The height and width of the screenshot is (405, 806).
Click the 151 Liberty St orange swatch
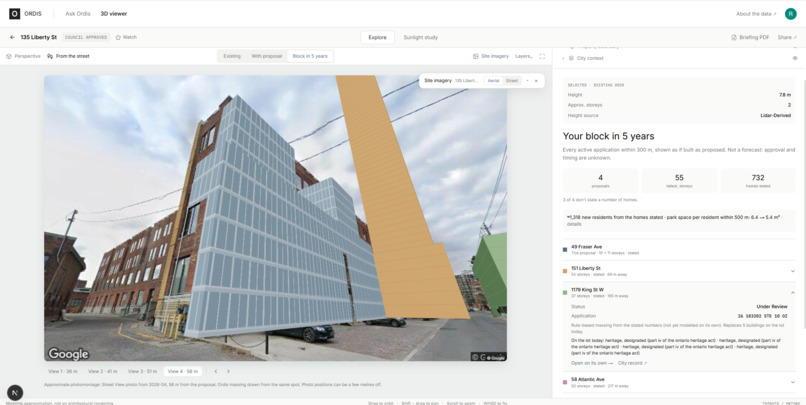coord(565,271)
